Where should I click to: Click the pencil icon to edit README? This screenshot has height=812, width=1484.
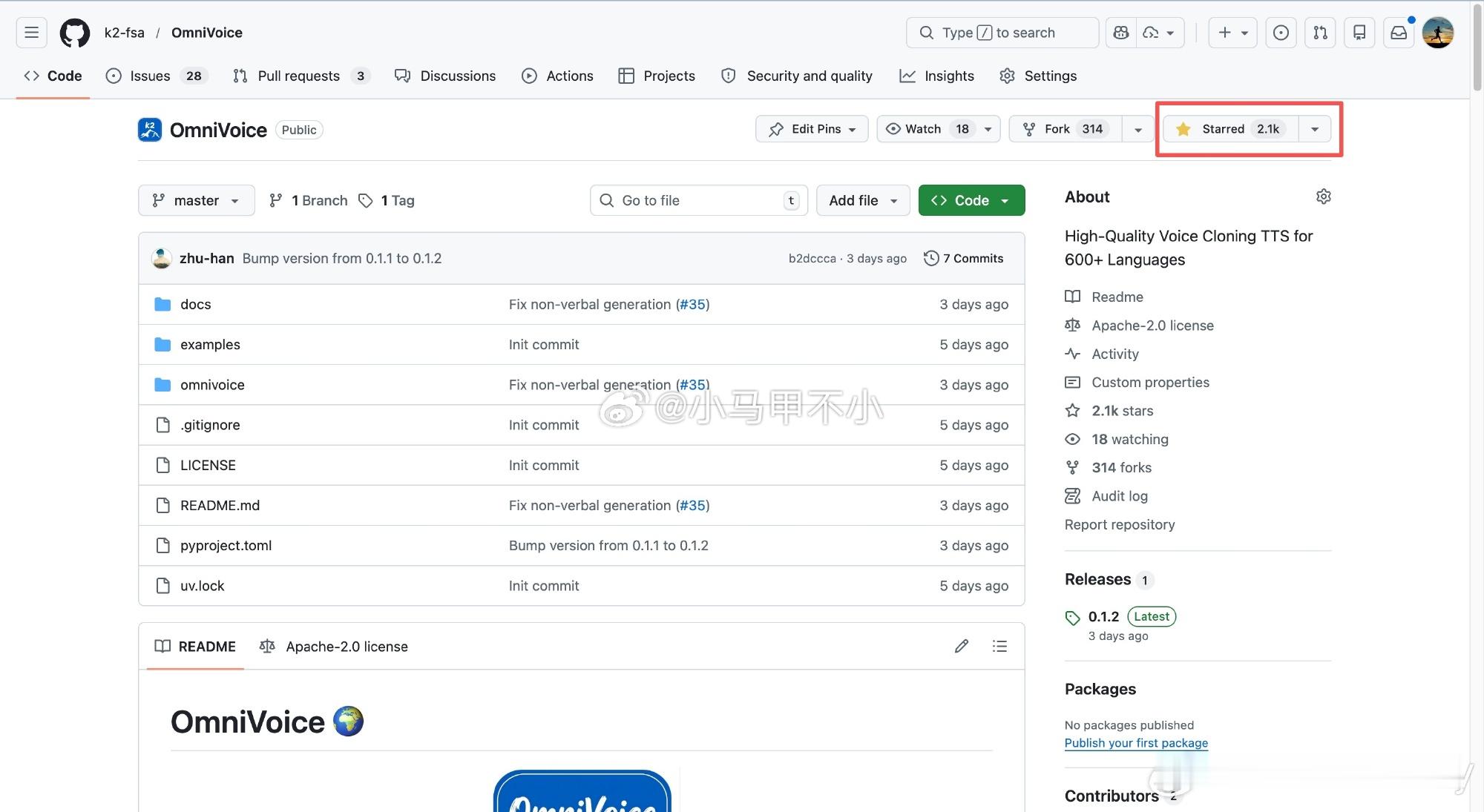(962, 647)
